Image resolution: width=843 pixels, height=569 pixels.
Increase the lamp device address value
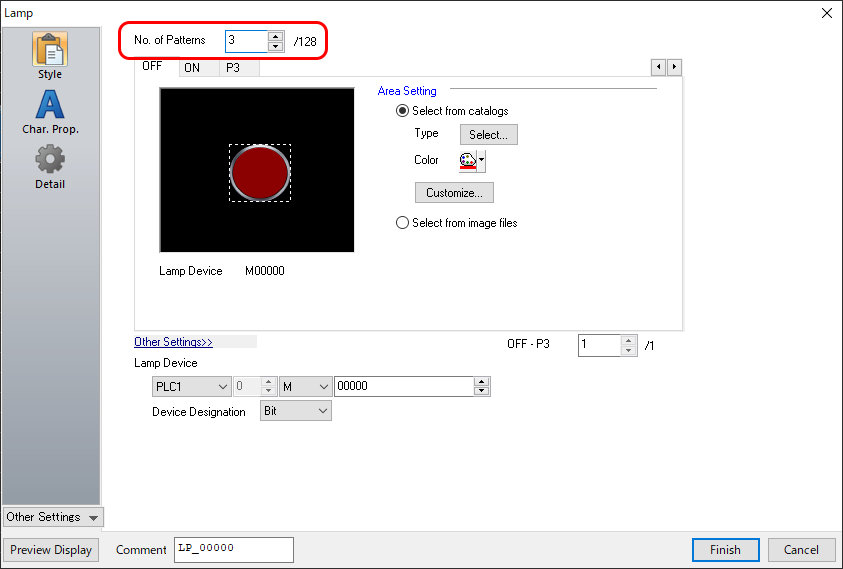[482, 382]
